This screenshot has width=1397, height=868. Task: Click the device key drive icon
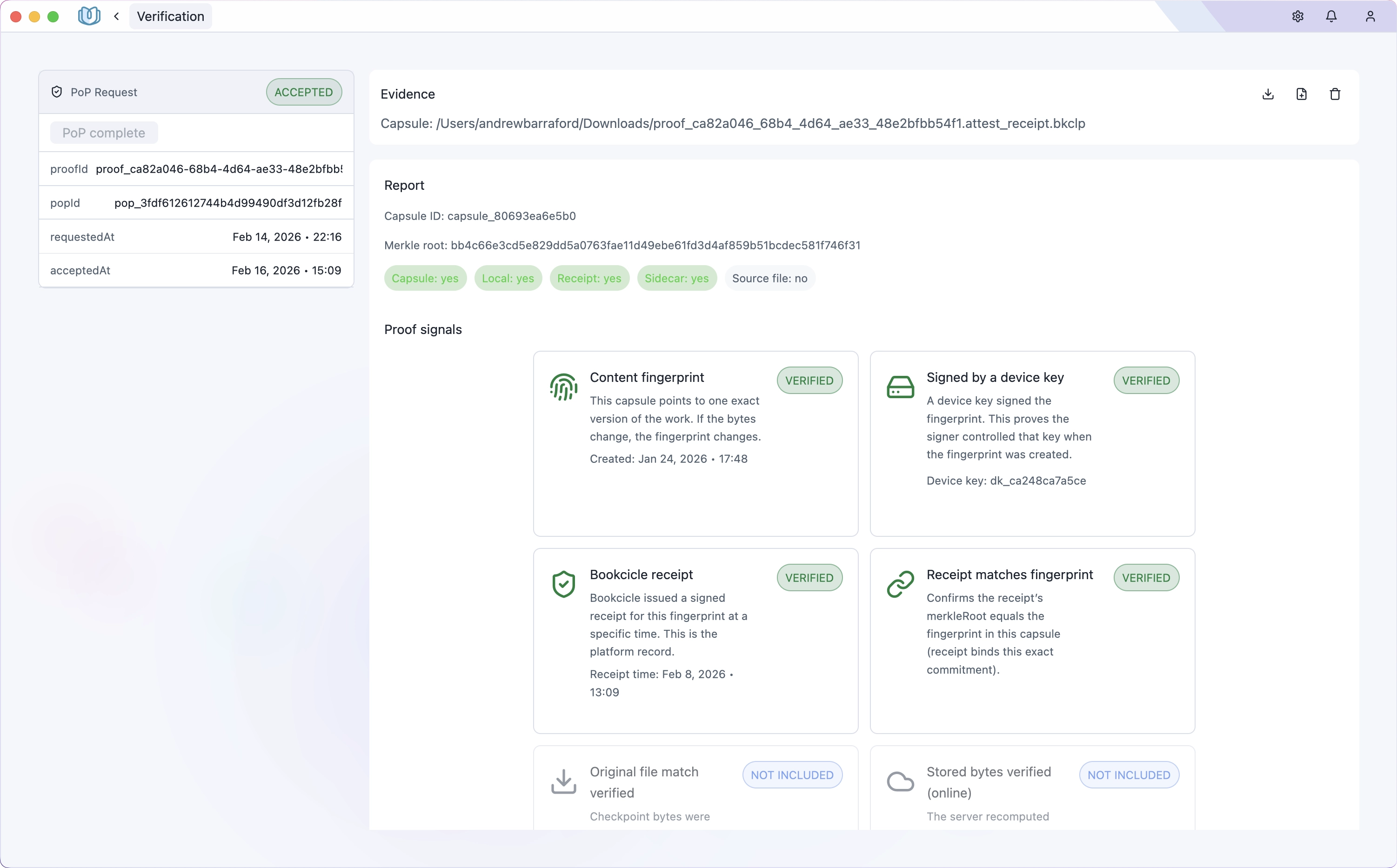tap(901, 387)
